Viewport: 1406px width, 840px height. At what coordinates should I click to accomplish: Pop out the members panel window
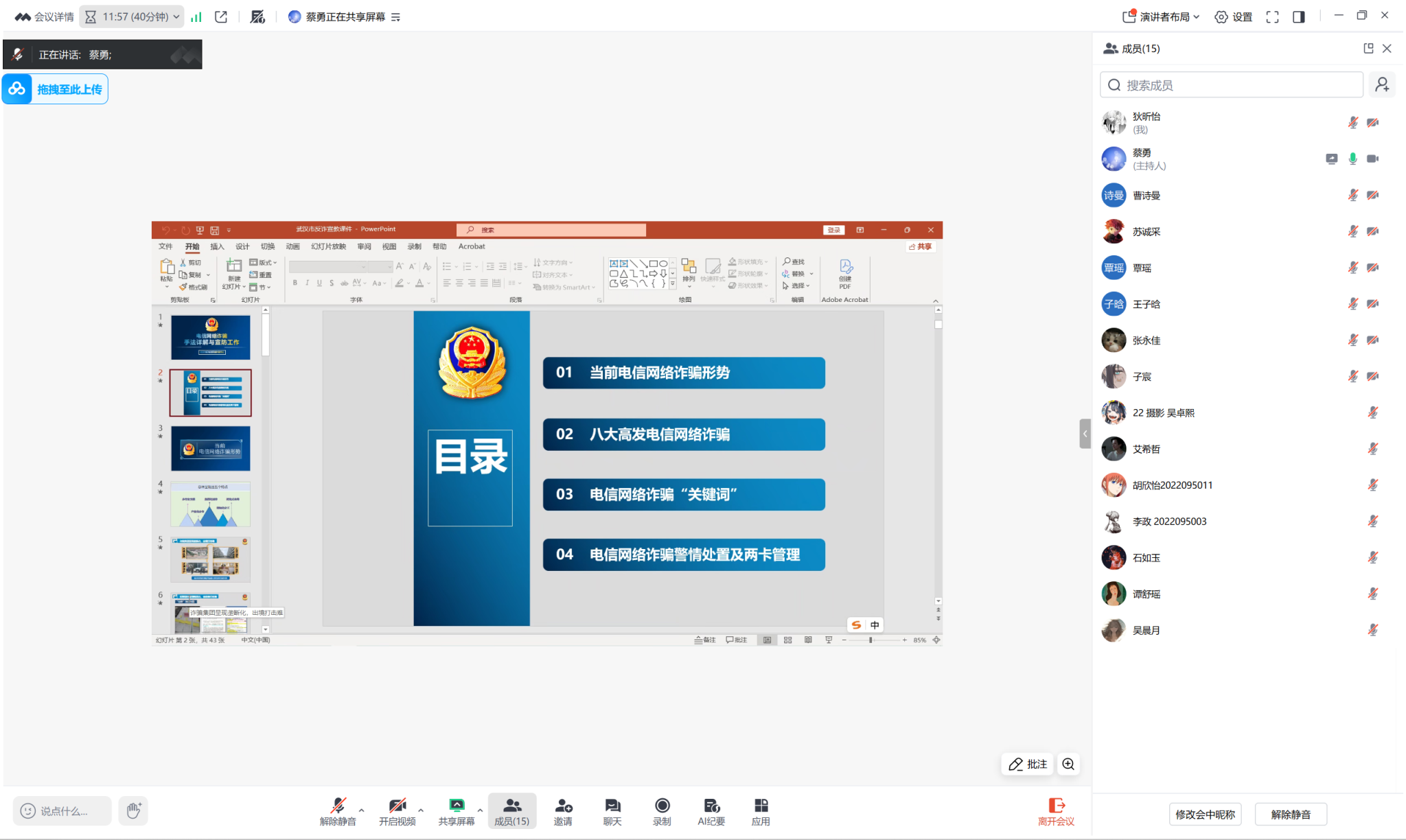click(x=1368, y=48)
